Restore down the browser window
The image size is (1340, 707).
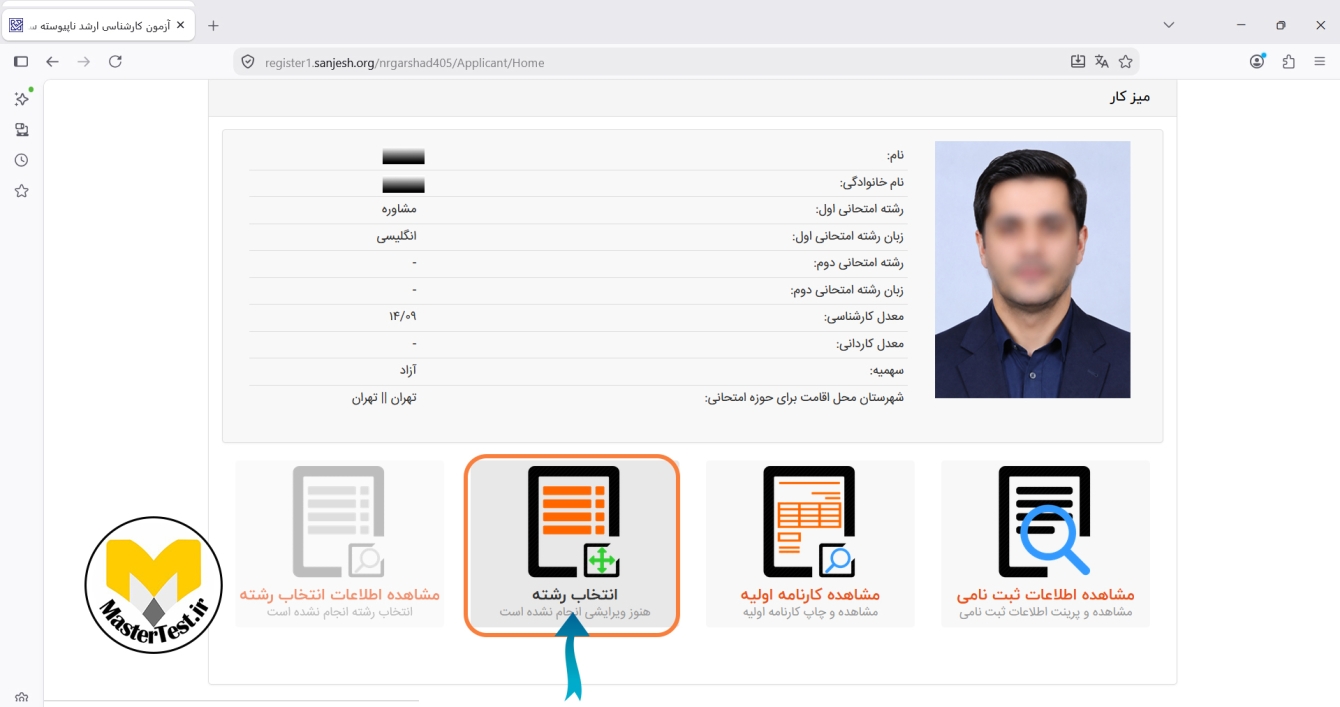click(1280, 25)
